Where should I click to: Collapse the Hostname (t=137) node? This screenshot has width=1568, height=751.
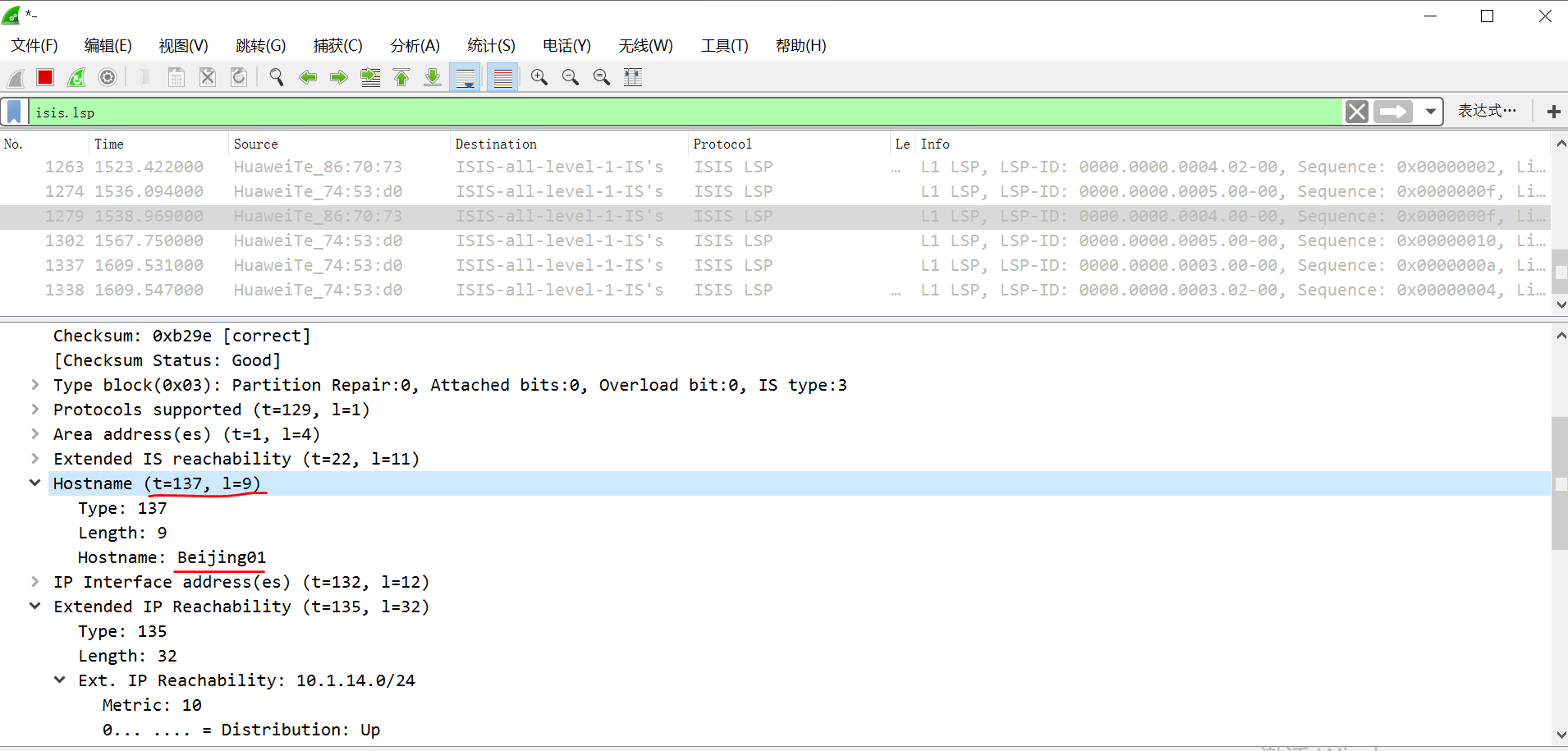pyautogui.click(x=35, y=483)
